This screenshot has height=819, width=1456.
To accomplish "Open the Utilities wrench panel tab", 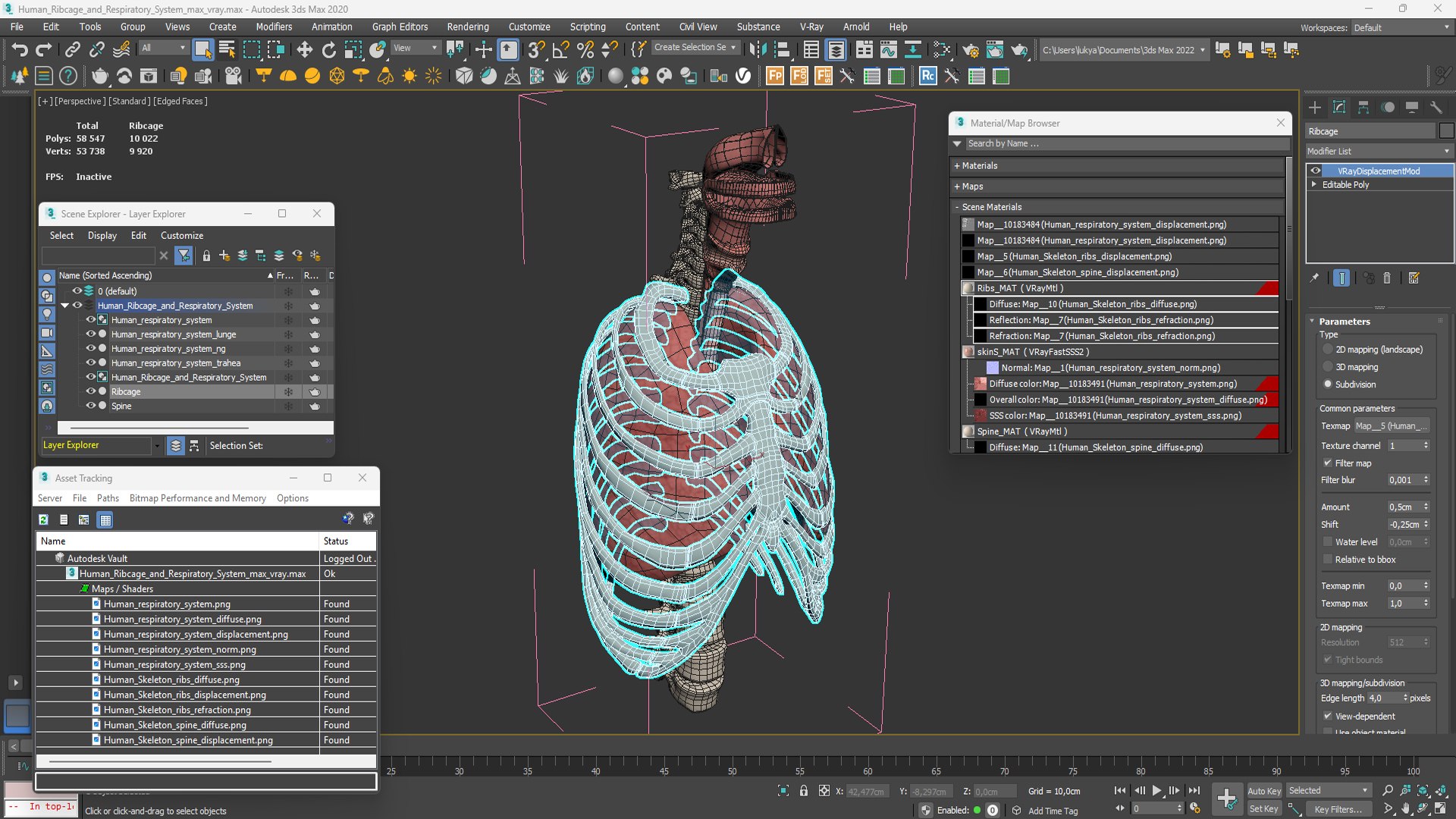I will pyautogui.click(x=1436, y=107).
